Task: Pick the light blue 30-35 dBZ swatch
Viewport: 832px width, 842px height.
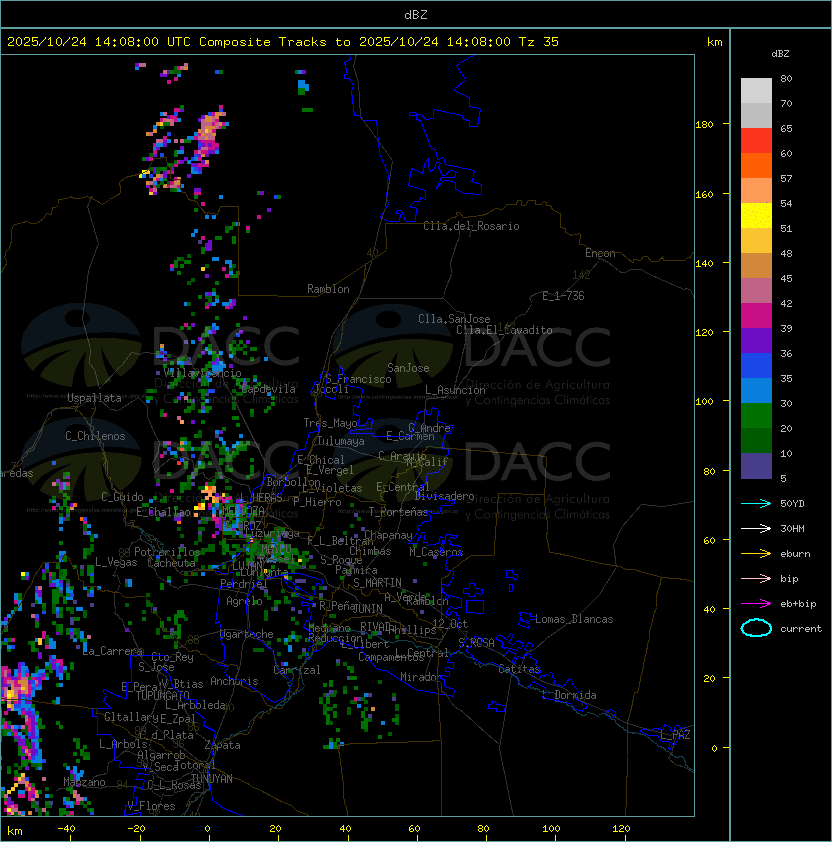Action: pos(756,390)
